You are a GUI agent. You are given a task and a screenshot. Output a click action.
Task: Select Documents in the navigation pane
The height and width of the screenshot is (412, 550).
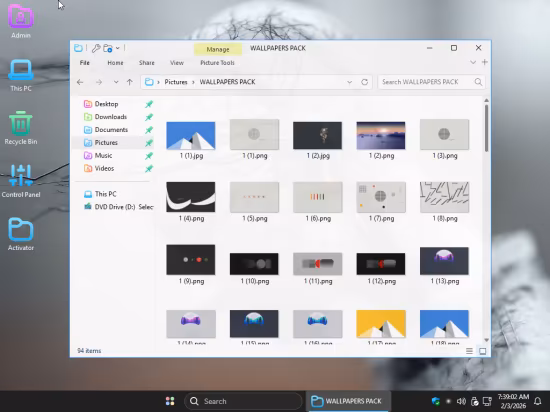coord(111,130)
